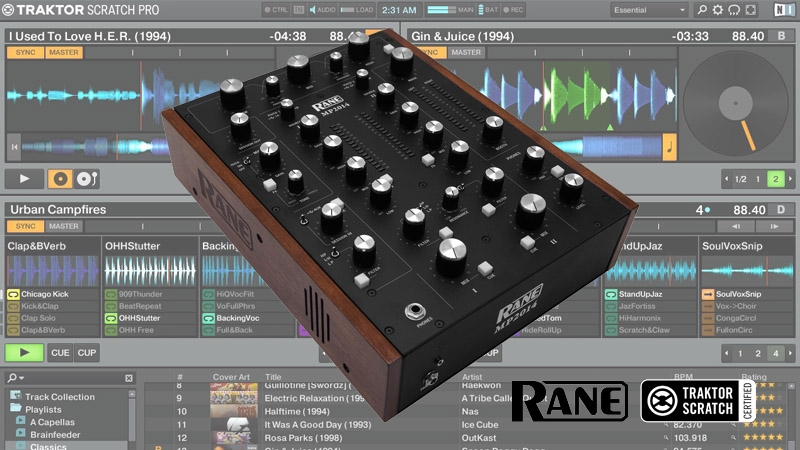
Task: Click the BAT battery indicator
Action: tap(488, 10)
